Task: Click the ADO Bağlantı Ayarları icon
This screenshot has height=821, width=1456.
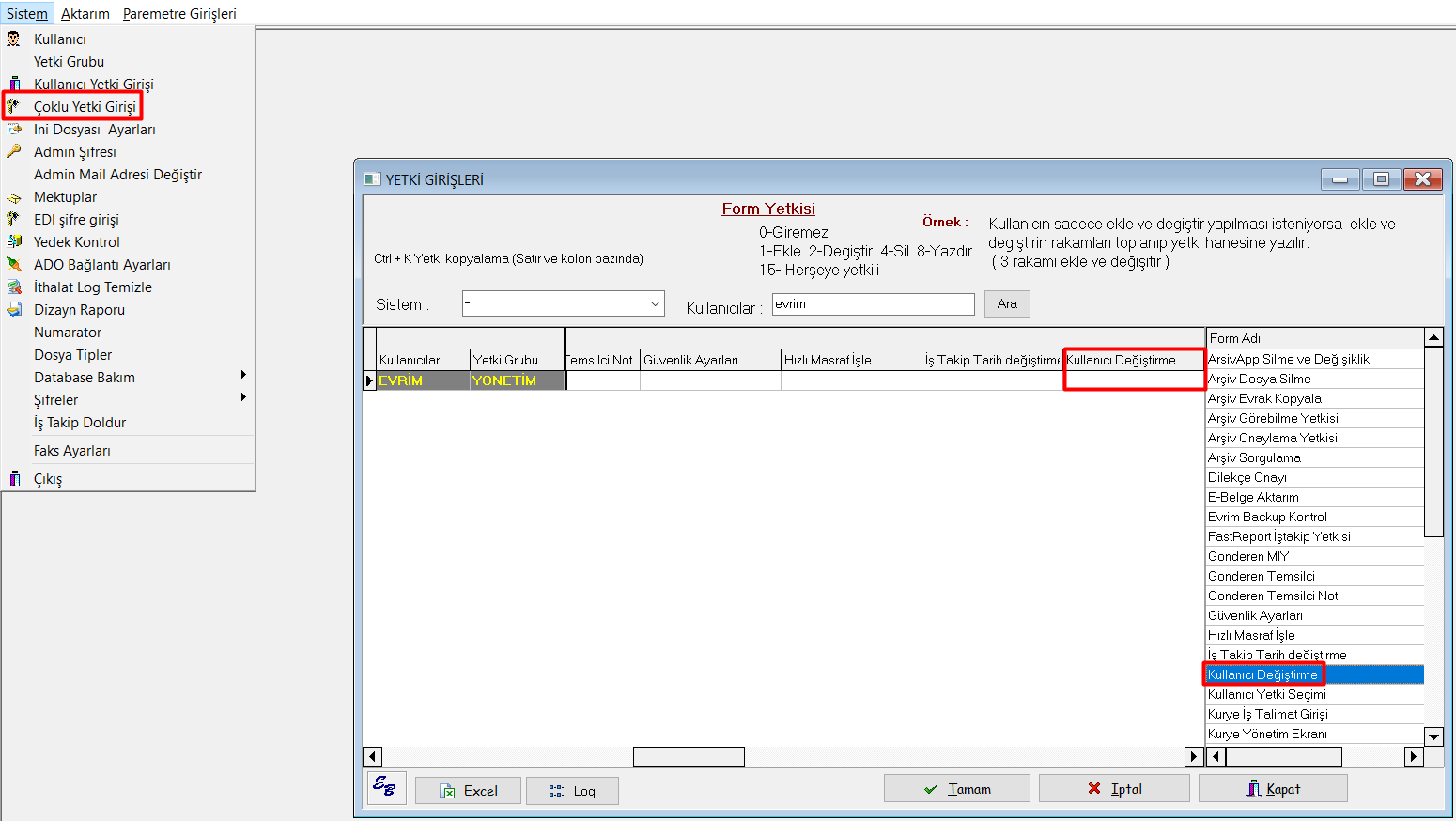Action: click(13, 264)
